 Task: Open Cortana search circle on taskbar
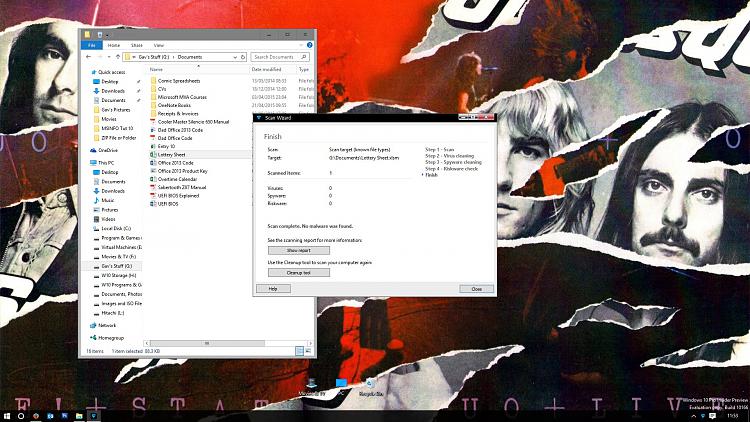click(21, 416)
